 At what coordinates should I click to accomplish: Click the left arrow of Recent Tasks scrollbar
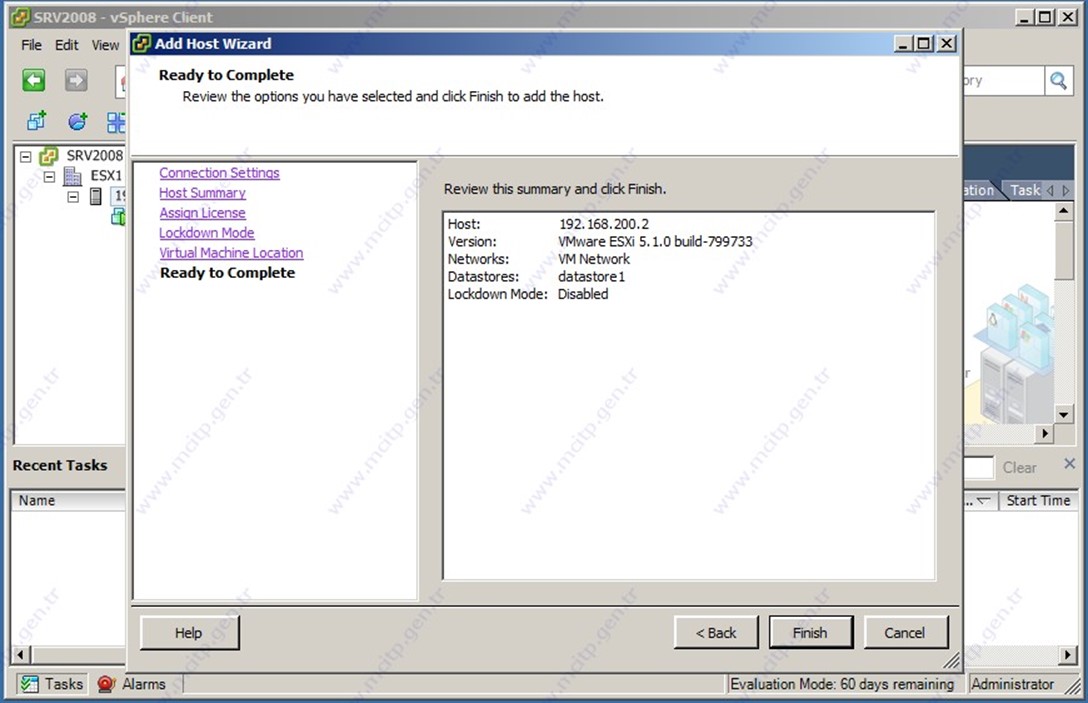coord(21,654)
